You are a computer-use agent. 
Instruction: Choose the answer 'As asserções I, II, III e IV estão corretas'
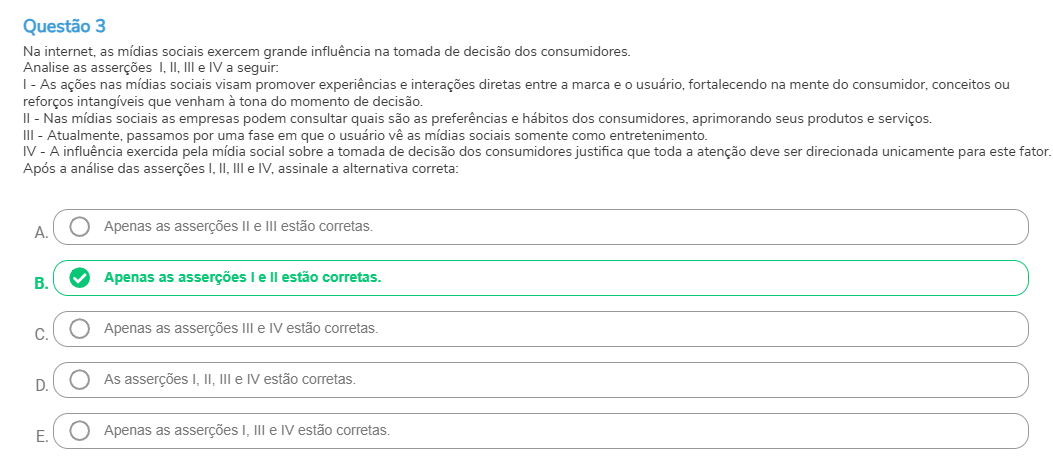point(230,380)
